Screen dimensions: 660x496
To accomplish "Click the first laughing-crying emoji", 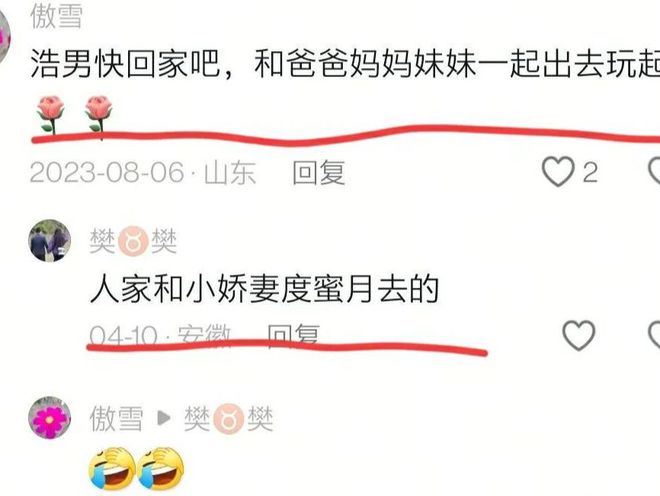I will (x=112, y=469).
